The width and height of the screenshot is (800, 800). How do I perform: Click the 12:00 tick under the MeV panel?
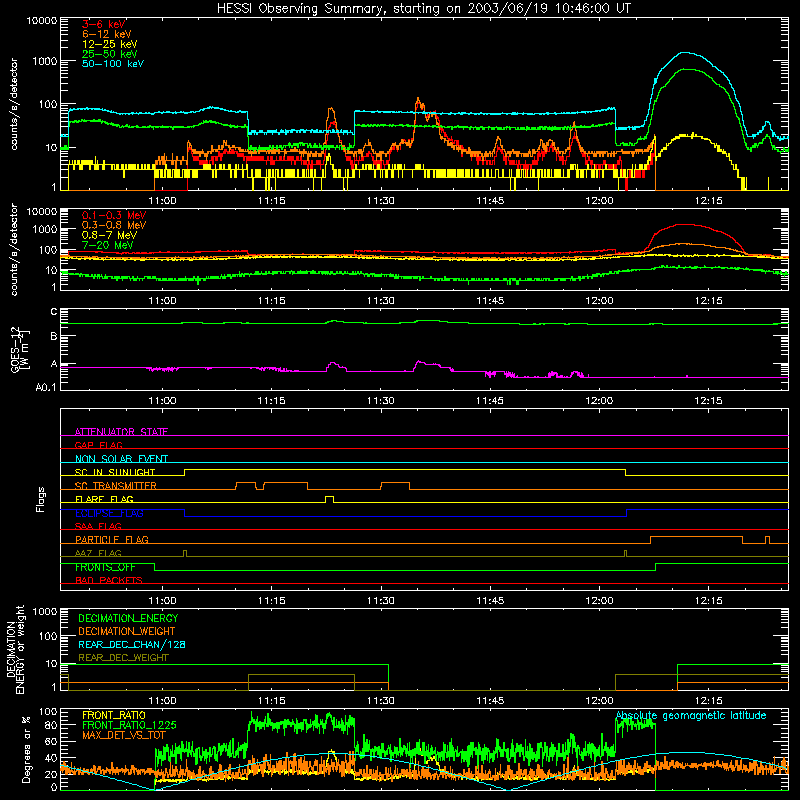click(599, 301)
